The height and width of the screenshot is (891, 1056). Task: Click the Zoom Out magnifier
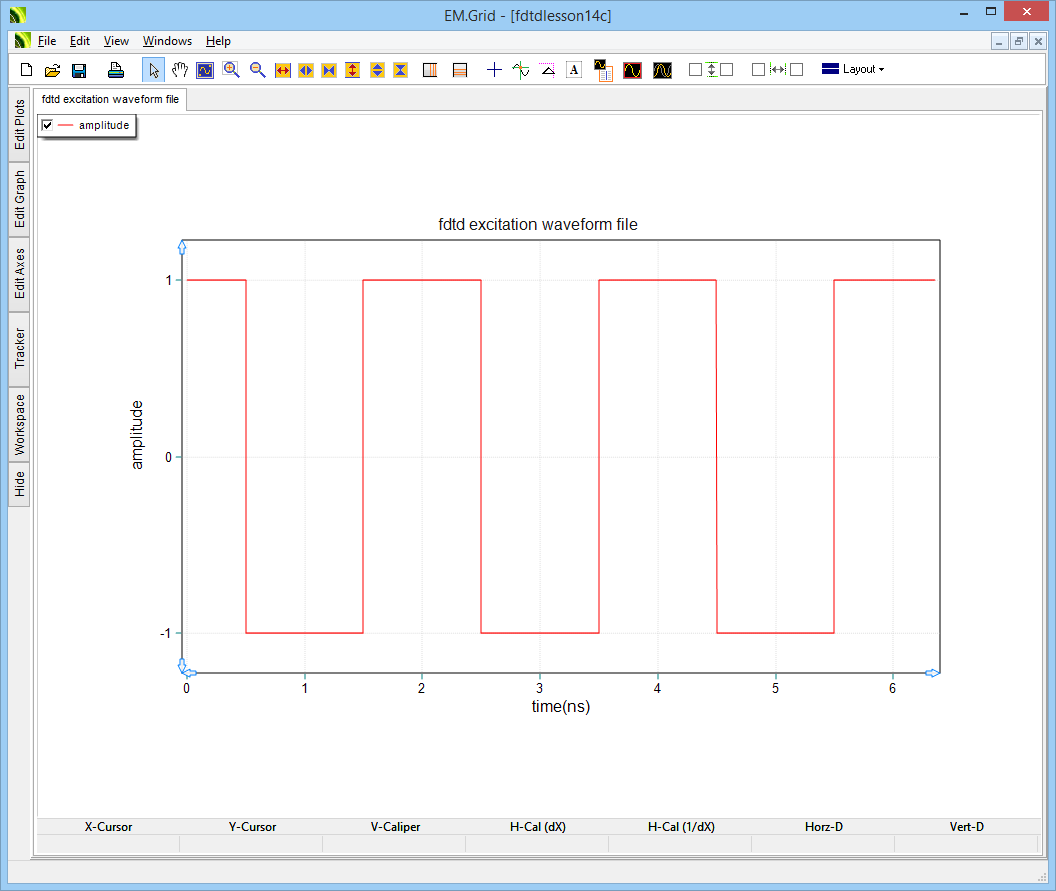coord(257,70)
